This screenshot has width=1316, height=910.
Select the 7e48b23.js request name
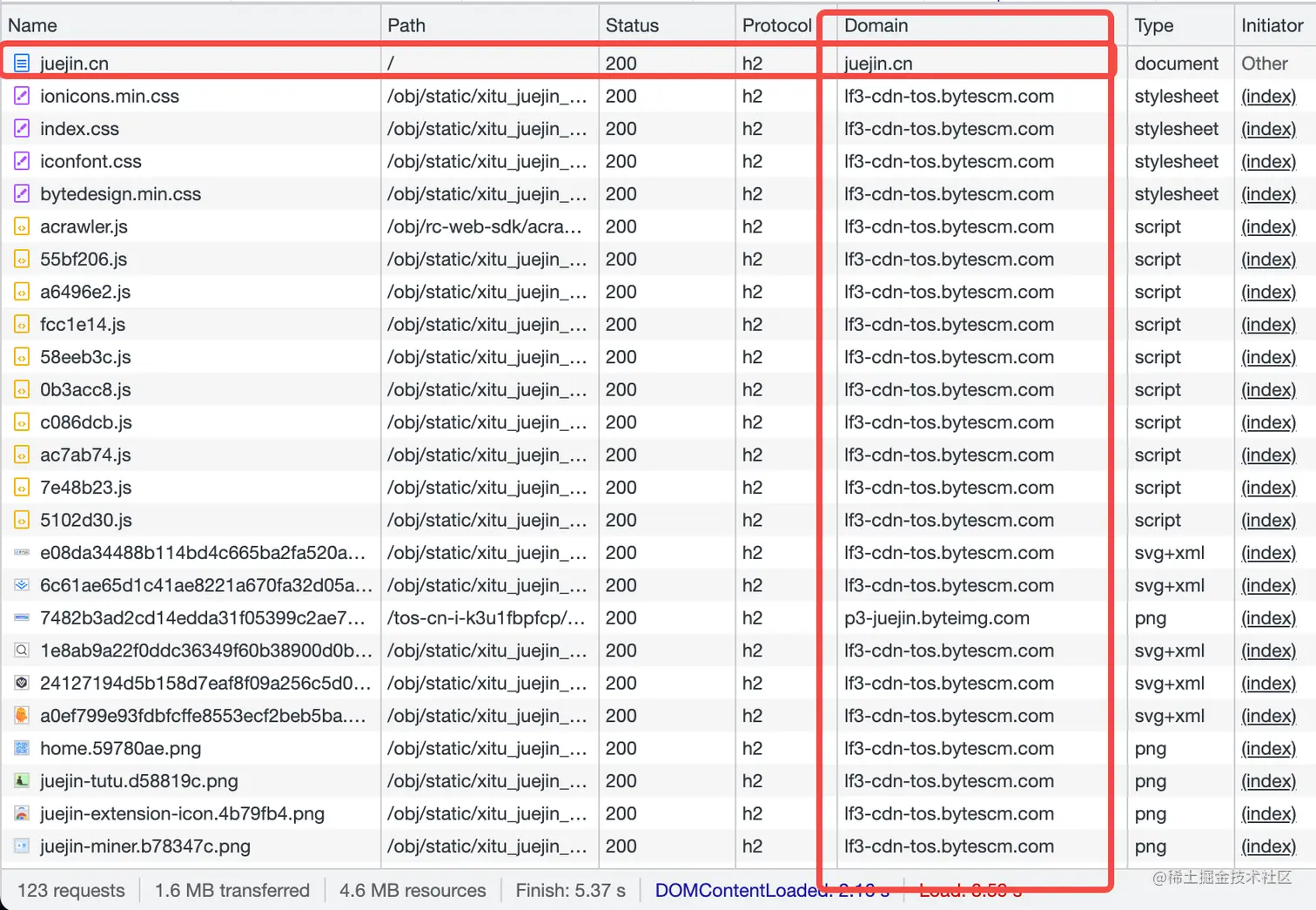pos(85,488)
